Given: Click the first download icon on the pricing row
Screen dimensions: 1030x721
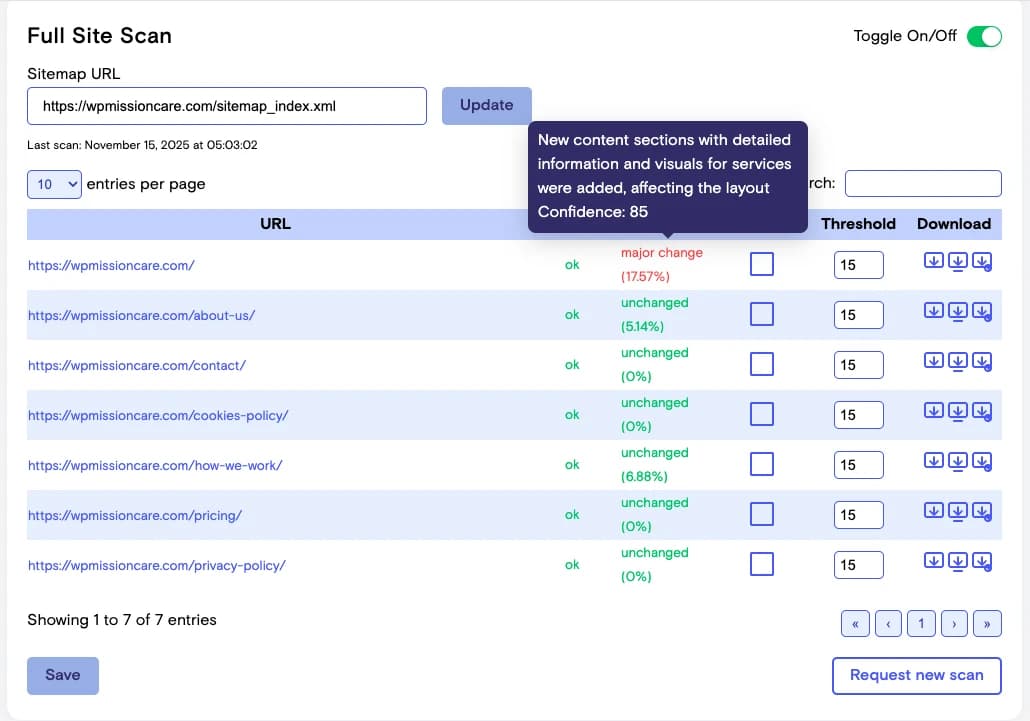Looking at the screenshot, I should [933, 512].
